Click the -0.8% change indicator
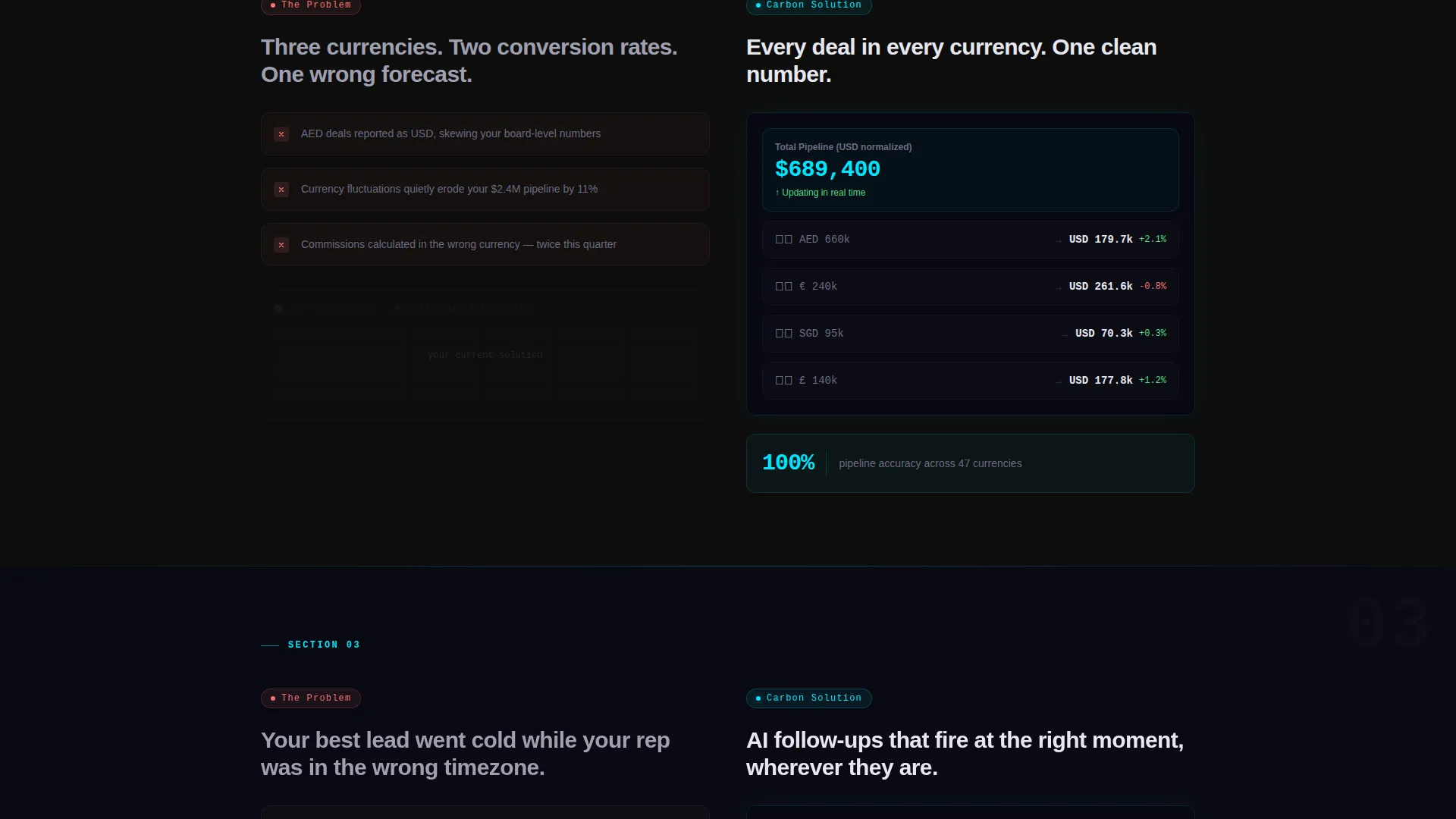 1153,287
